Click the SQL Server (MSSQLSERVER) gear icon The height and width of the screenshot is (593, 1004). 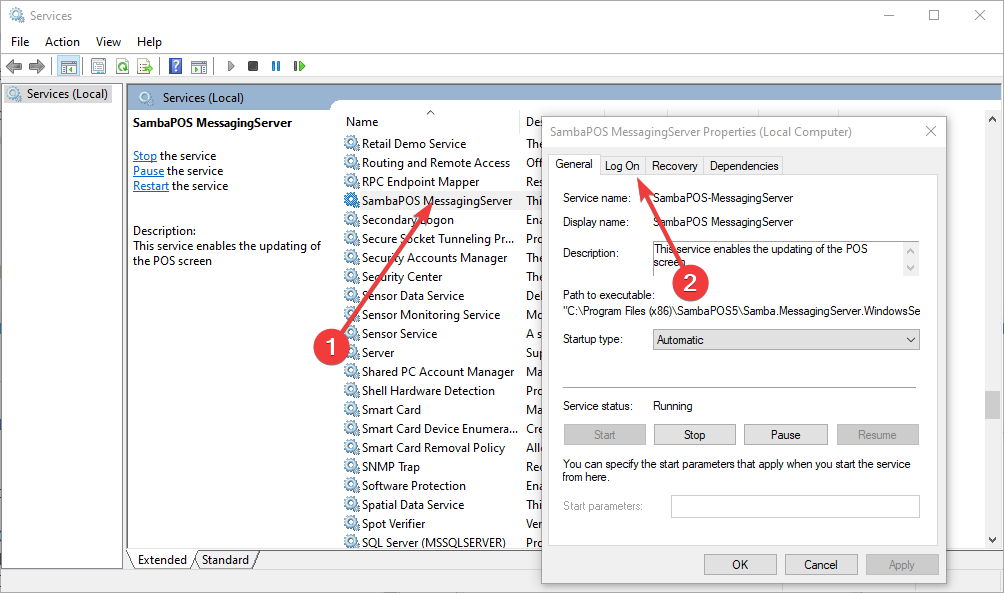352,542
